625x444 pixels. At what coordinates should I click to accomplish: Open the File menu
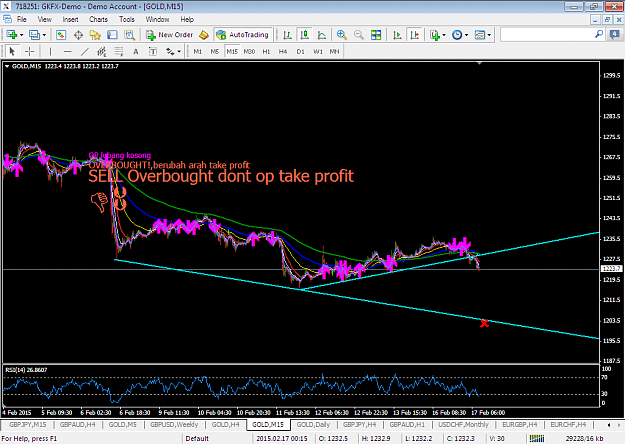pyautogui.click(x=22, y=19)
